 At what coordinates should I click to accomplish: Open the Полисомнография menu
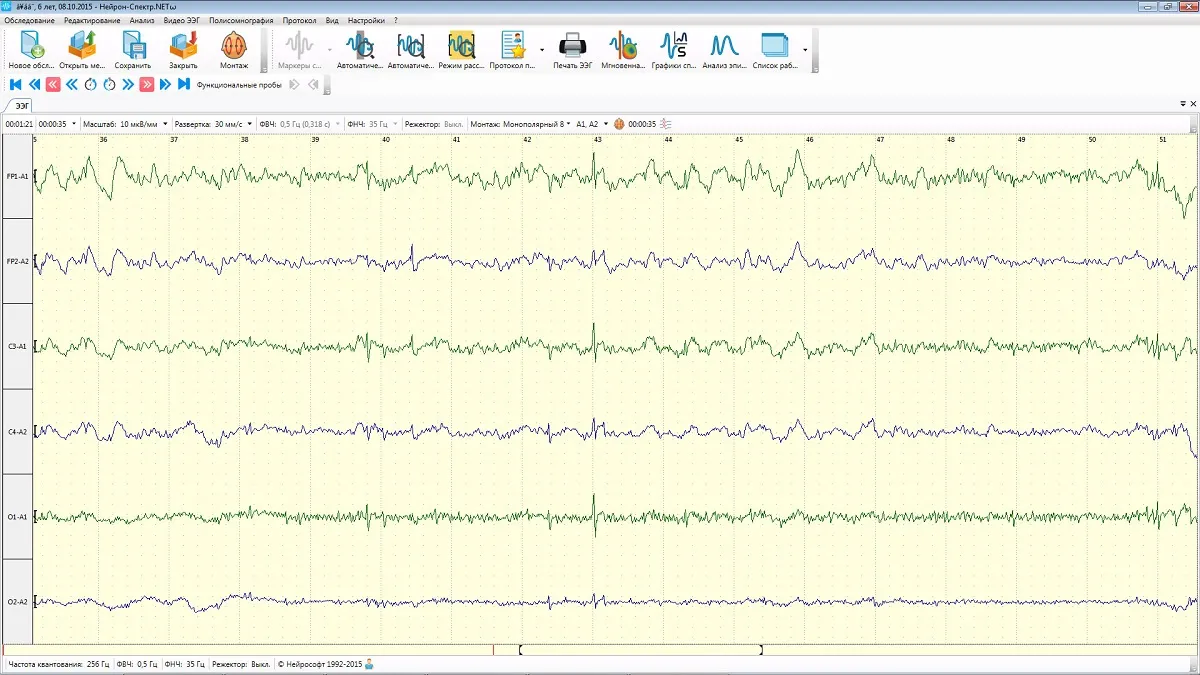242,20
